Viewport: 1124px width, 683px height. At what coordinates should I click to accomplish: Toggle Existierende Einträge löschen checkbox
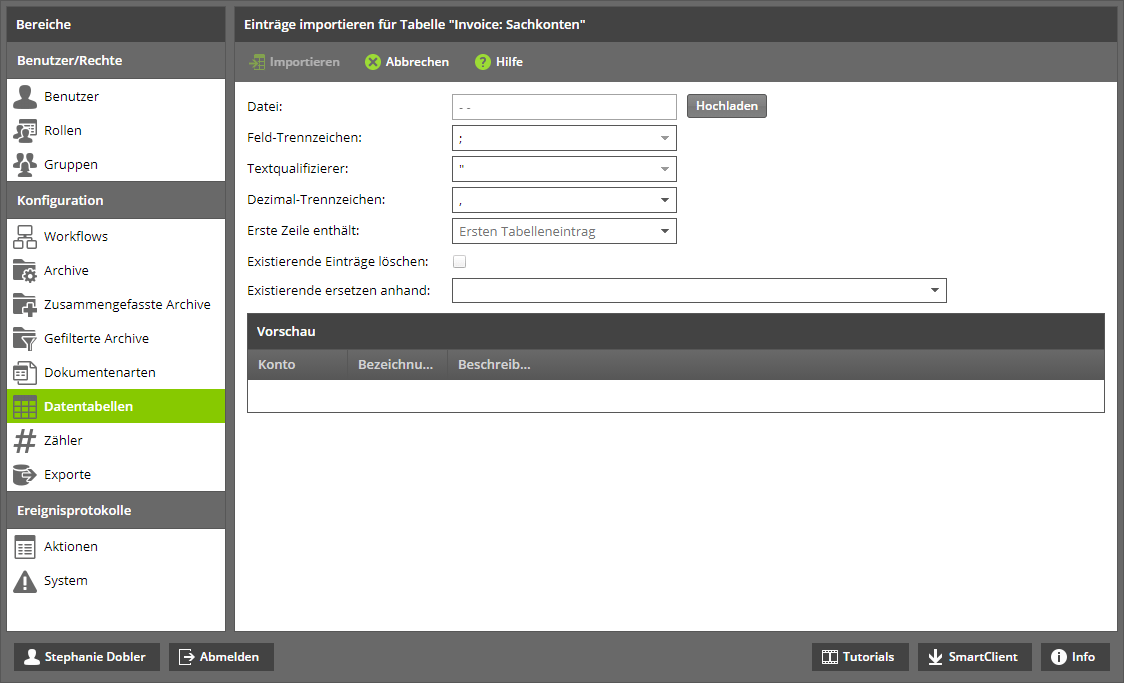(459, 262)
